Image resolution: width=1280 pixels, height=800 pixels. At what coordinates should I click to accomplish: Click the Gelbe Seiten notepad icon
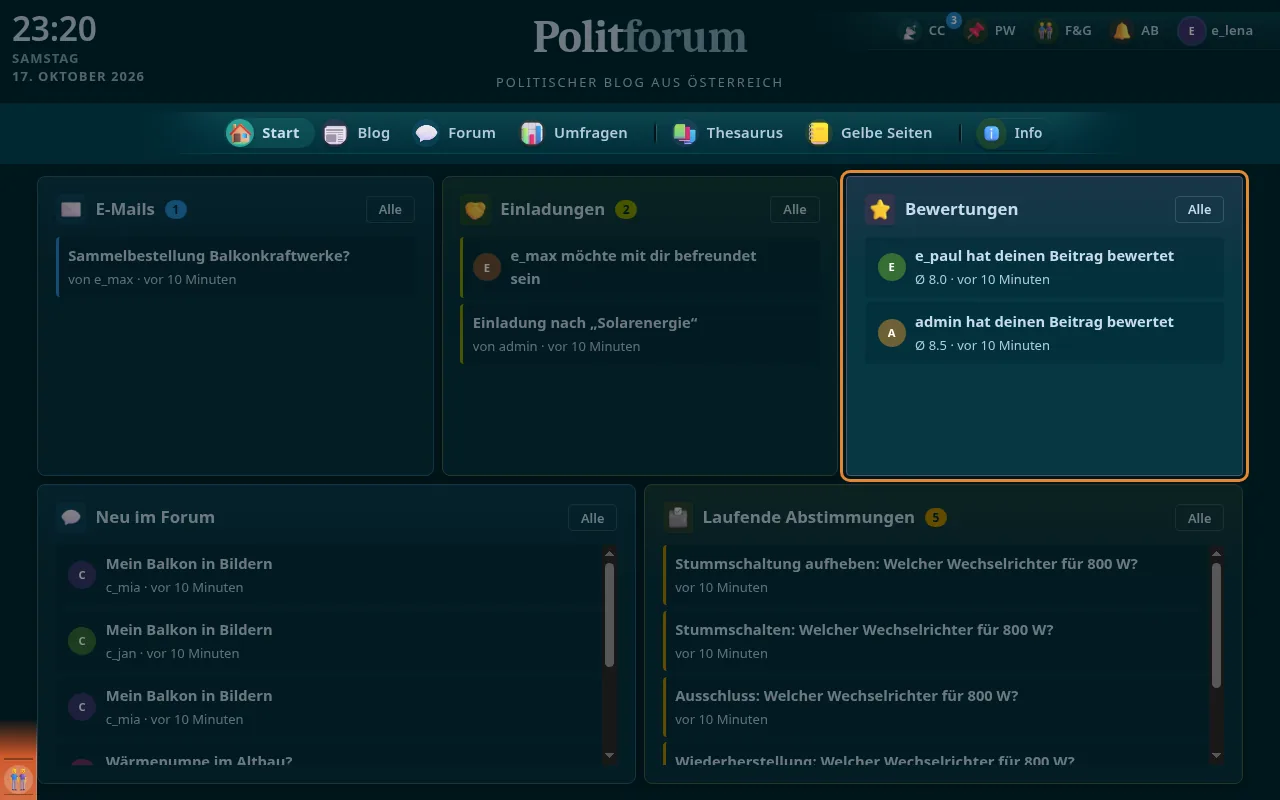pyautogui.click(x=819, y=133)
